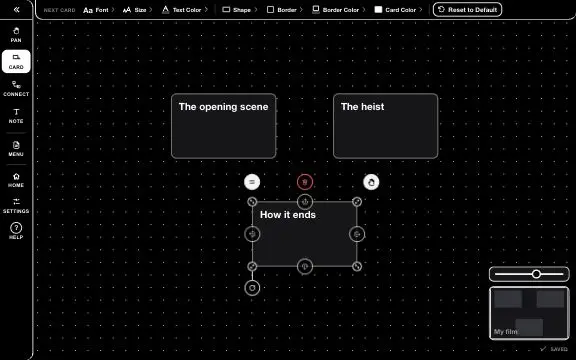Click the red delete trash icon above card
The height and width of the screenshot is (360, 576).
pyautogui.click(x=305, y=182)
